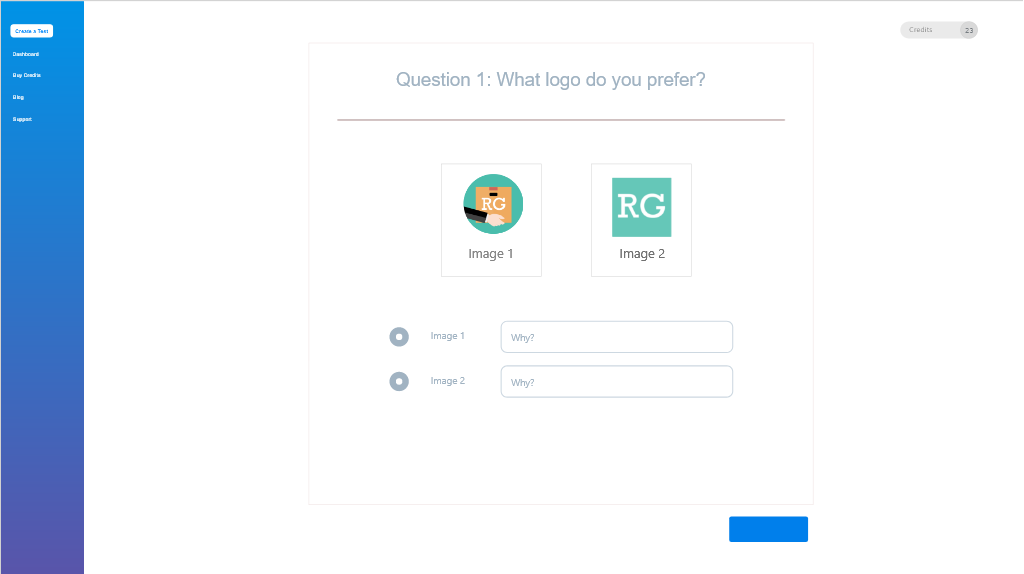Select the Image 2 radio button
Viewport: 1024px width, 574px height.
tap(399, 381)
